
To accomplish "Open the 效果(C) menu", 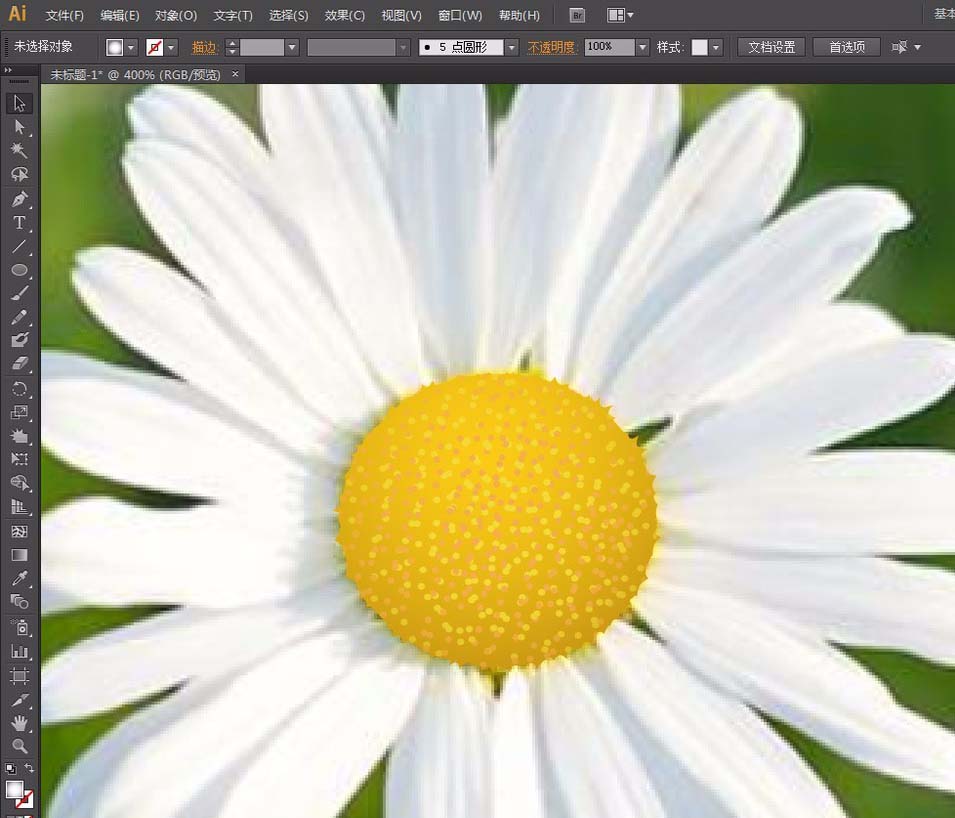I will pyautogui.click(x=345, y=15).
